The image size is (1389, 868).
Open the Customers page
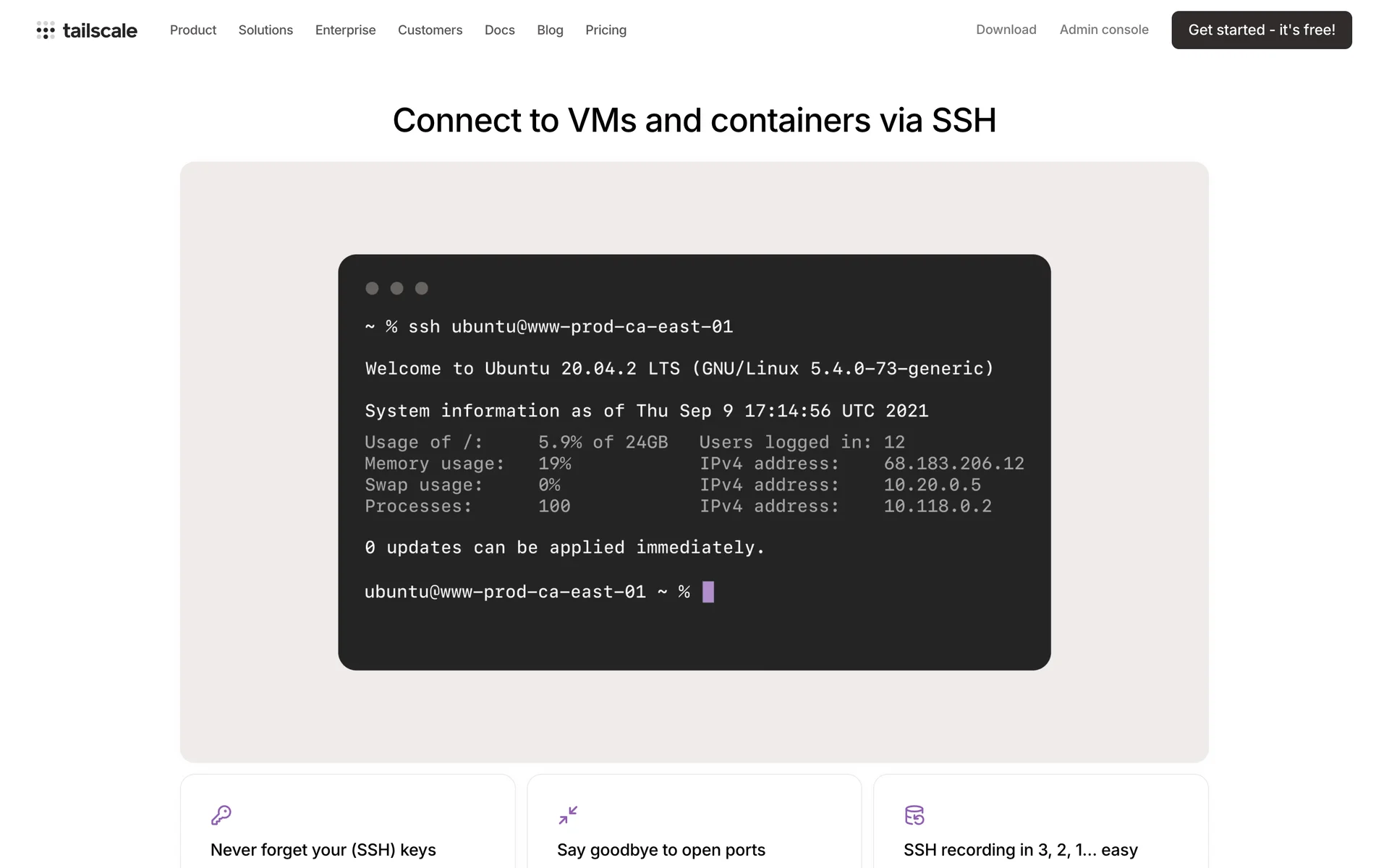[x=430, y=30]
